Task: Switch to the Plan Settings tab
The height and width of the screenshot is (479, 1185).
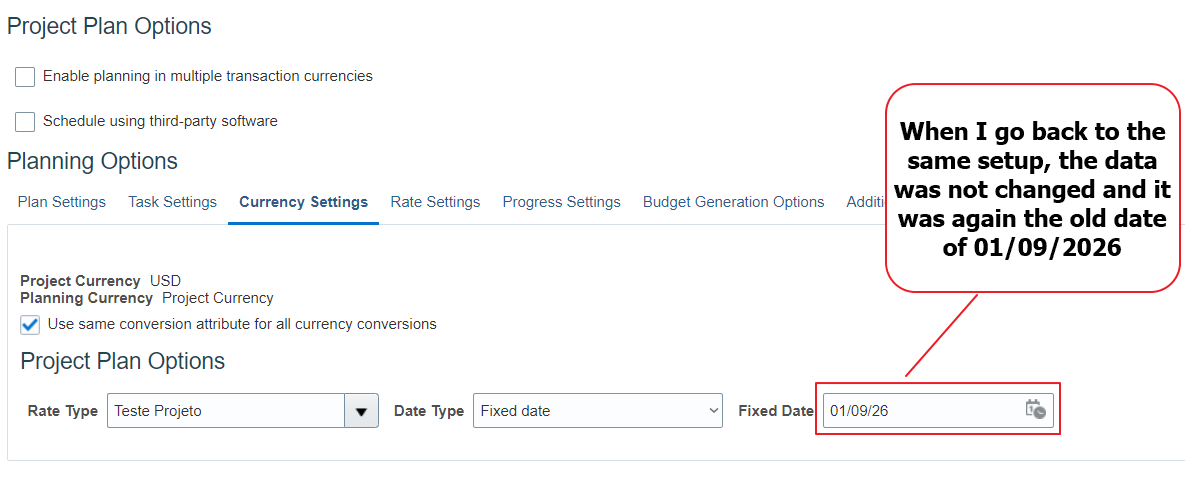Action: [x=62, y=202]
